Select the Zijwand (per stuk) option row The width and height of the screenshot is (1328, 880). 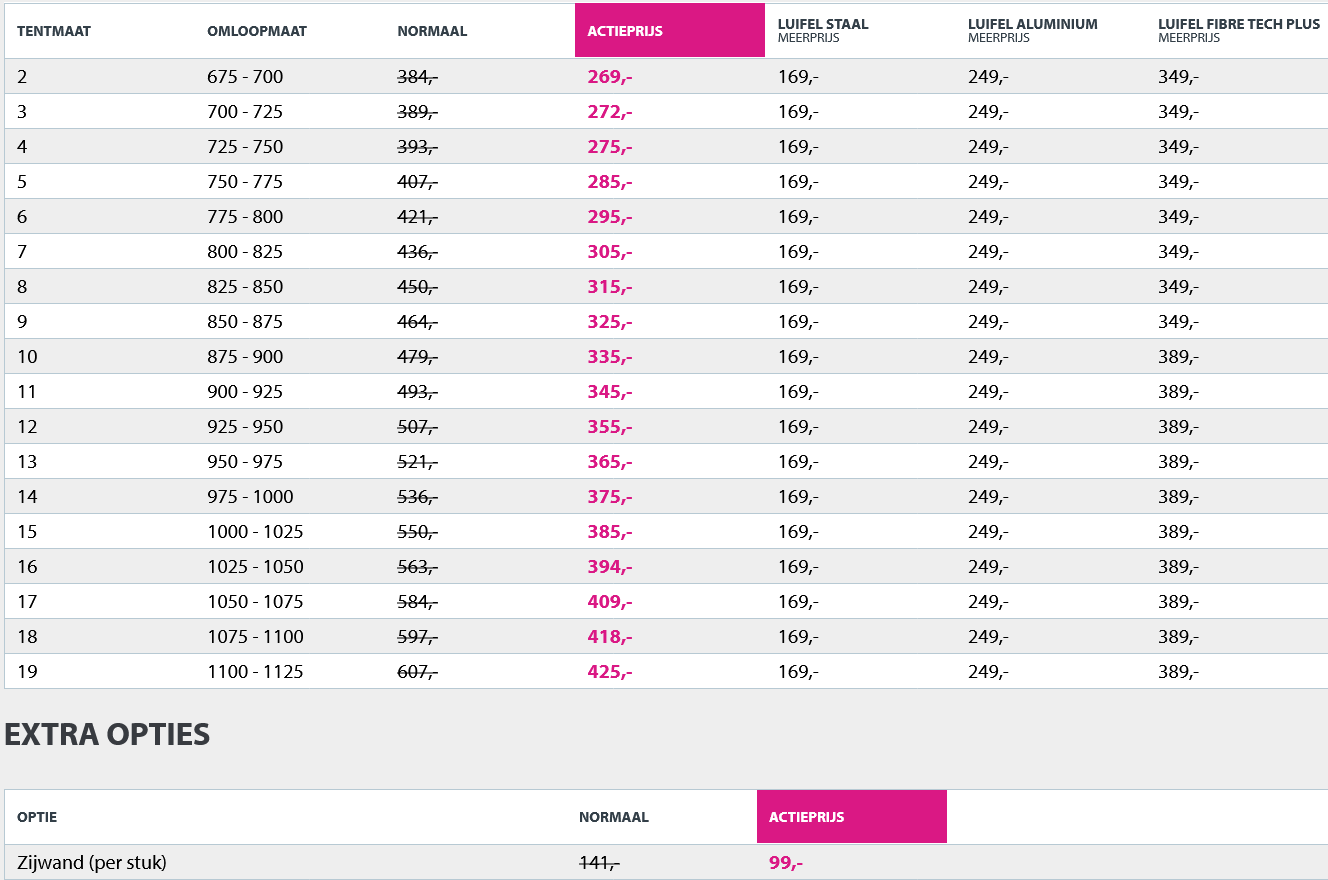tap(92, 862)
